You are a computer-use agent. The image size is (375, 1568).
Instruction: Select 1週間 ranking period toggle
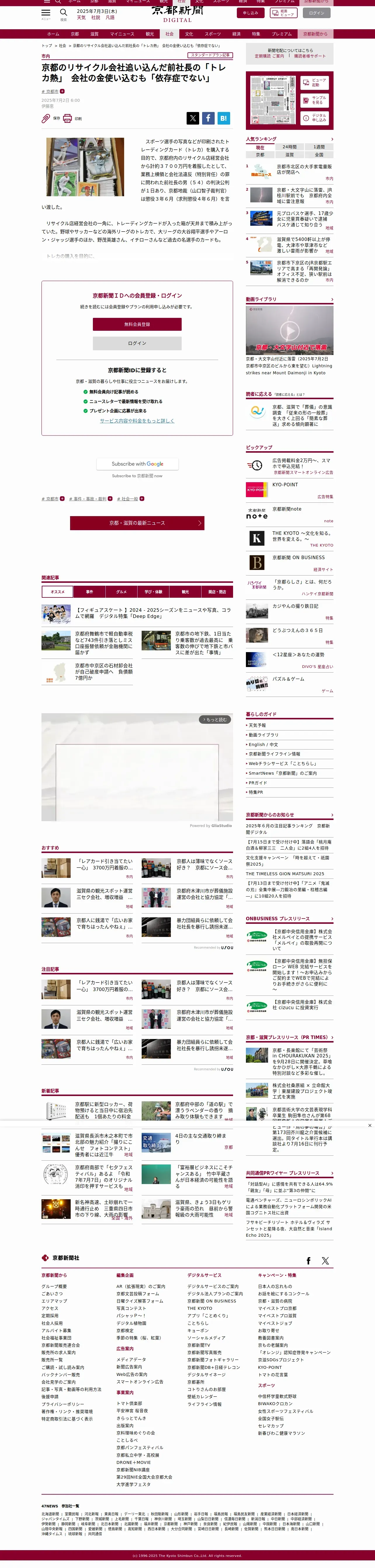click(319, 147)
